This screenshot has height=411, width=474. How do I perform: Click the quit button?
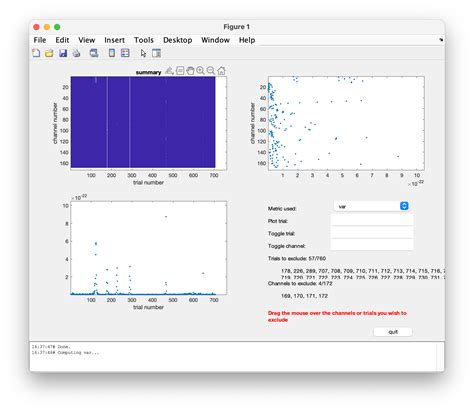(x=393, y=332)
